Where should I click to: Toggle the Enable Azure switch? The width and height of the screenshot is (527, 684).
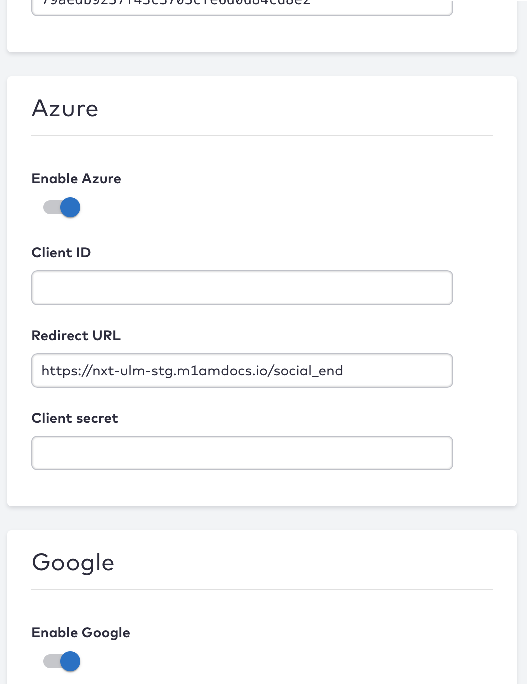click(62, 207)
